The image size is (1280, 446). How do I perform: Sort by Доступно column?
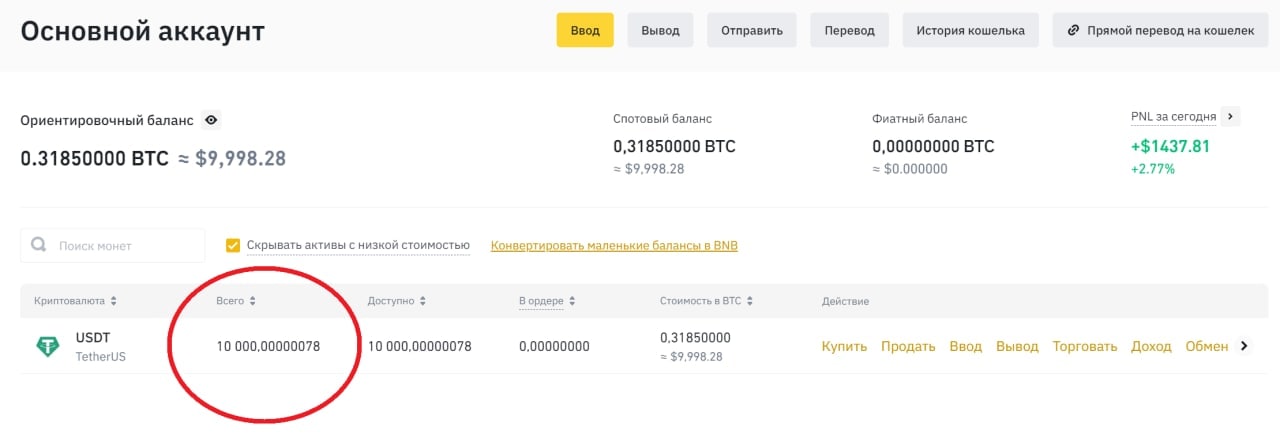pos(423,301)
